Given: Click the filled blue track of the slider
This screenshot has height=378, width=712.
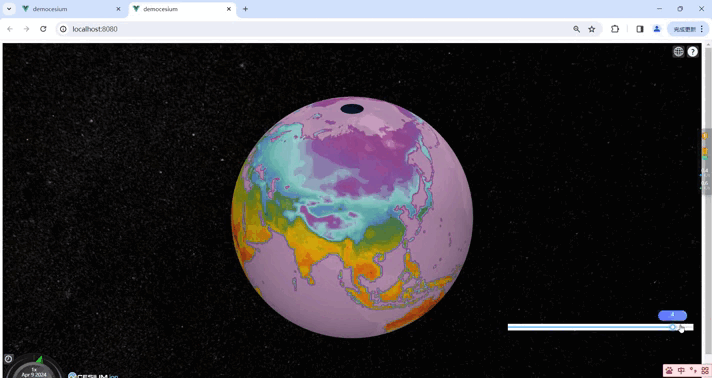Looking at the screenshot, I should [589, 327].
